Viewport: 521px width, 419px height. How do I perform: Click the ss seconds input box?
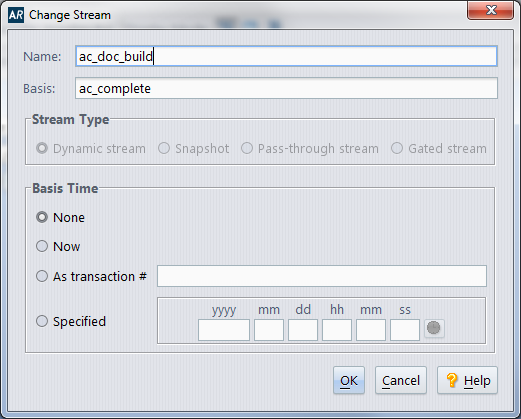pyautogui.click(x=405, y=330)
